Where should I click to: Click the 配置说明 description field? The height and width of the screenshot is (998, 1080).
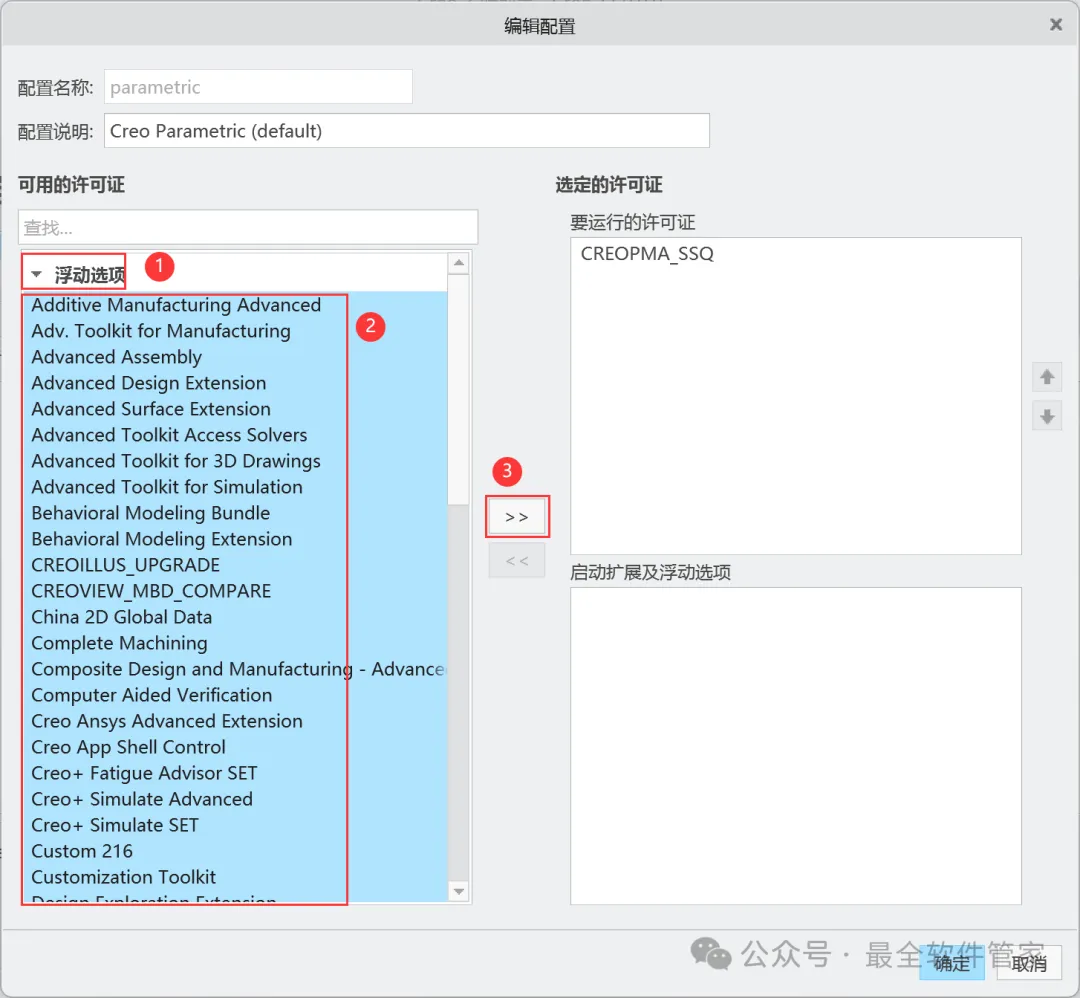[x=406, y=131]
